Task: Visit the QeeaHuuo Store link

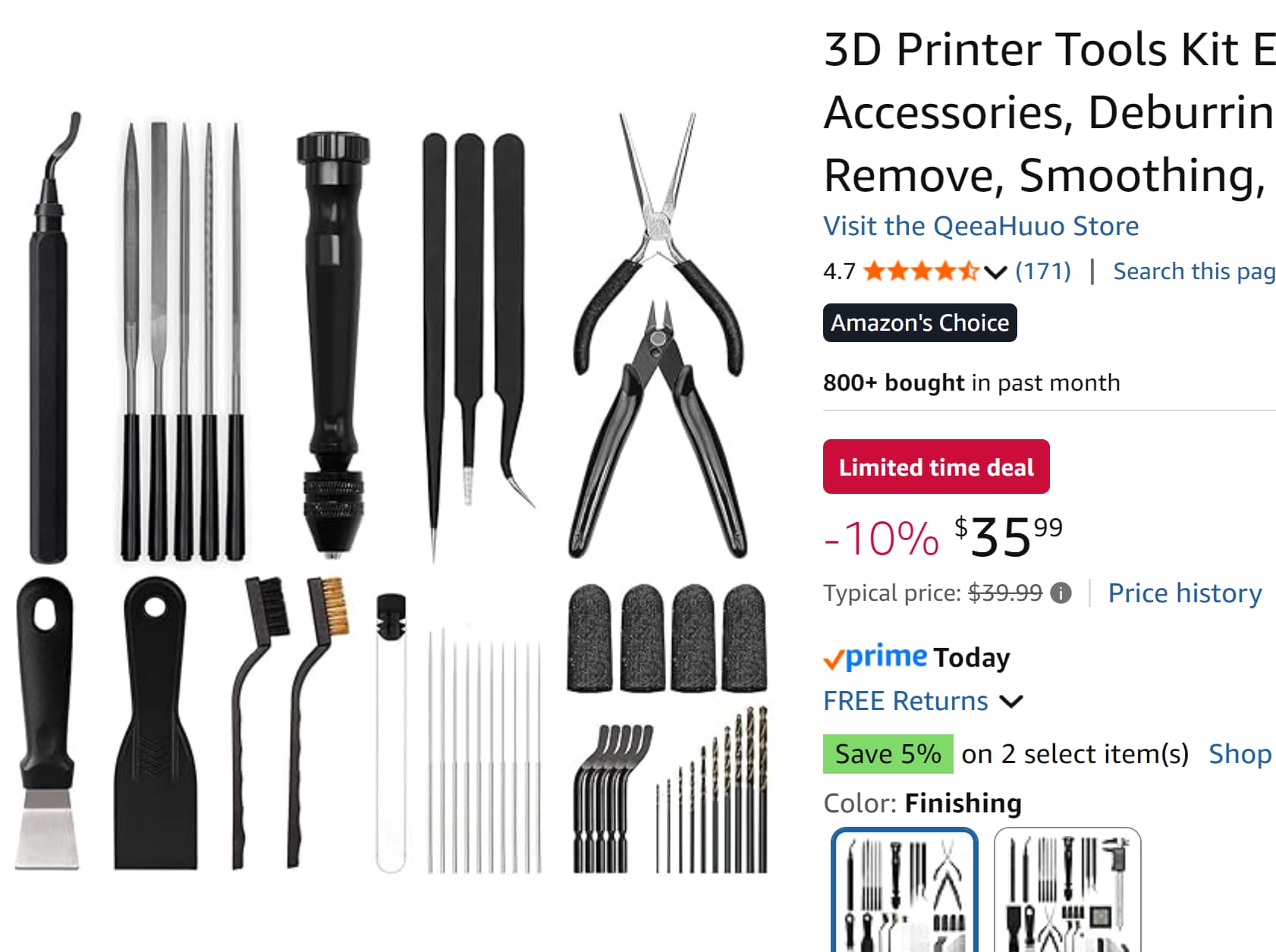Action: pos(981,226)
